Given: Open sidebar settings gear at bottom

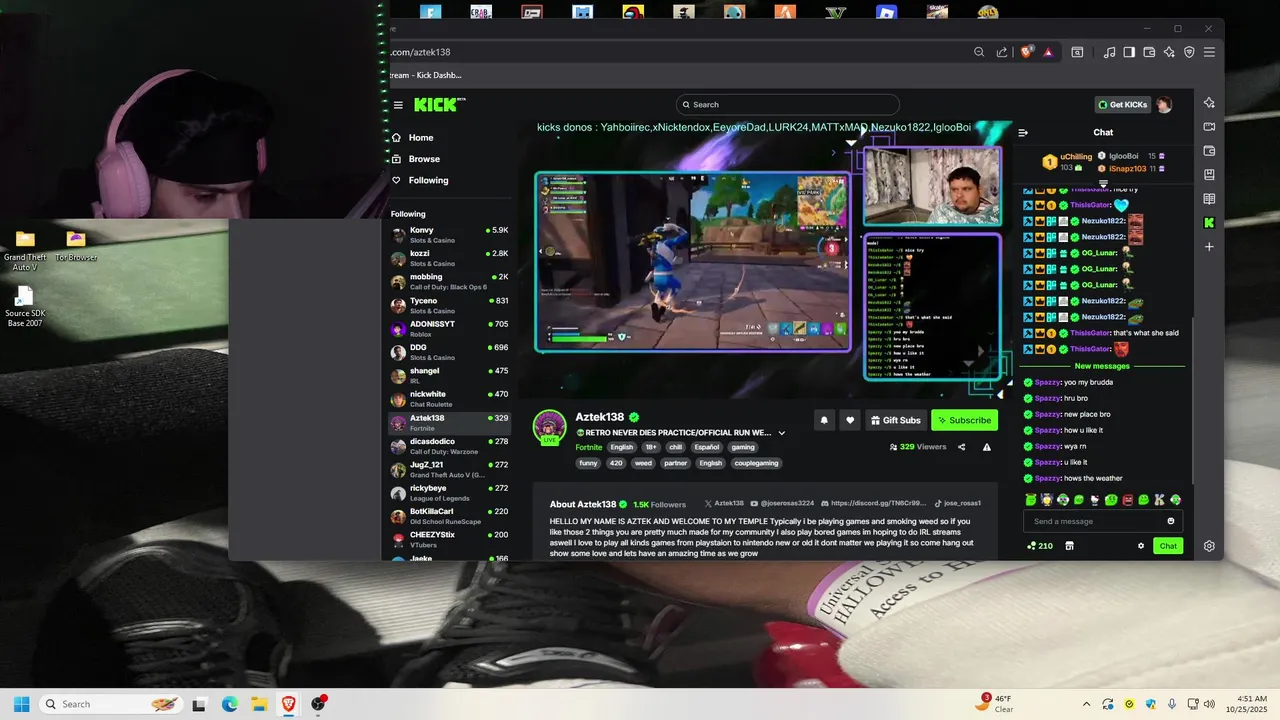Looking at the screenshot, I should pos(1209,546).
